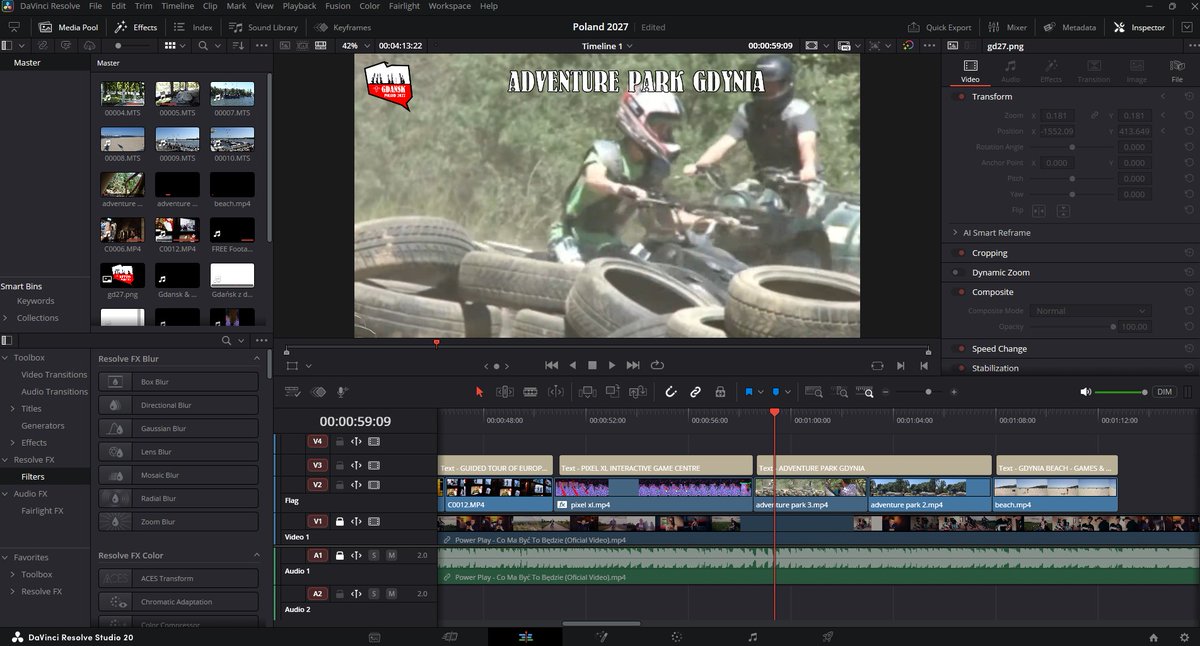Viewport: 1200px width, 646px height.
Task: Expand the Audio FX tree item
Action: pyautogui.click(x=7, y=493)
